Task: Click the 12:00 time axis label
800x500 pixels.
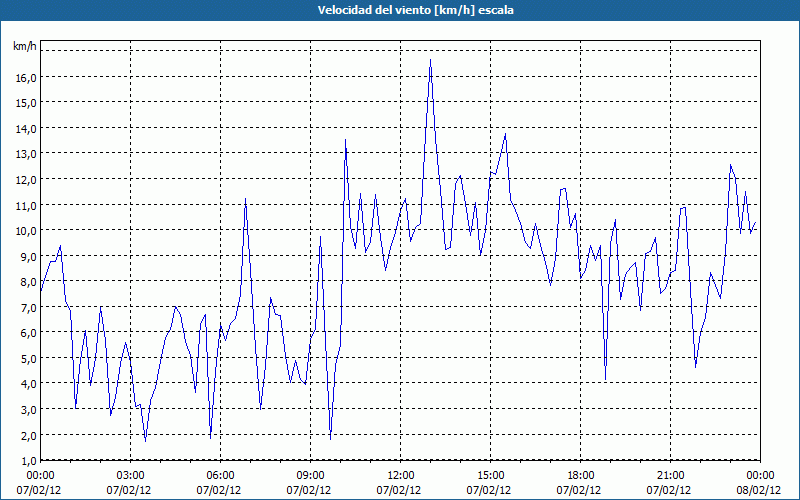Action: (401, 476)
